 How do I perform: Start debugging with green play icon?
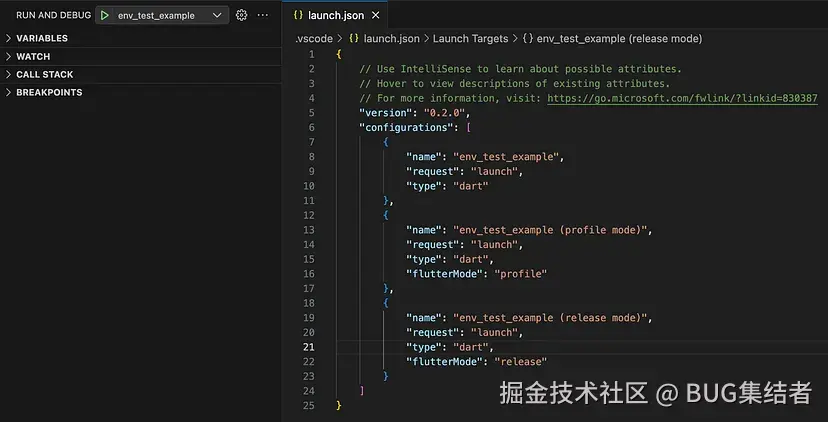click(105, 15)
